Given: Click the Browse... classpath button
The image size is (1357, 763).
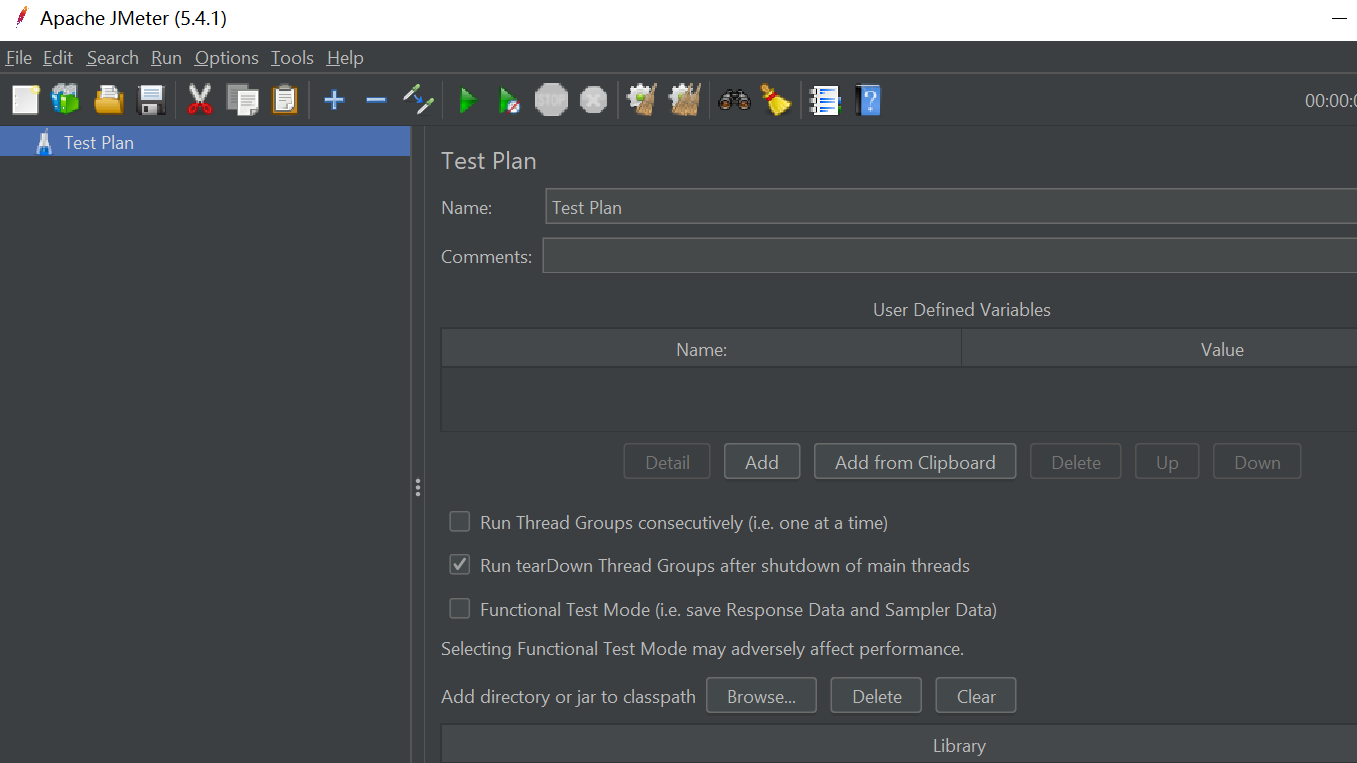Looking at the screenshot, I should pyautogui.click(x=761, y=696).
